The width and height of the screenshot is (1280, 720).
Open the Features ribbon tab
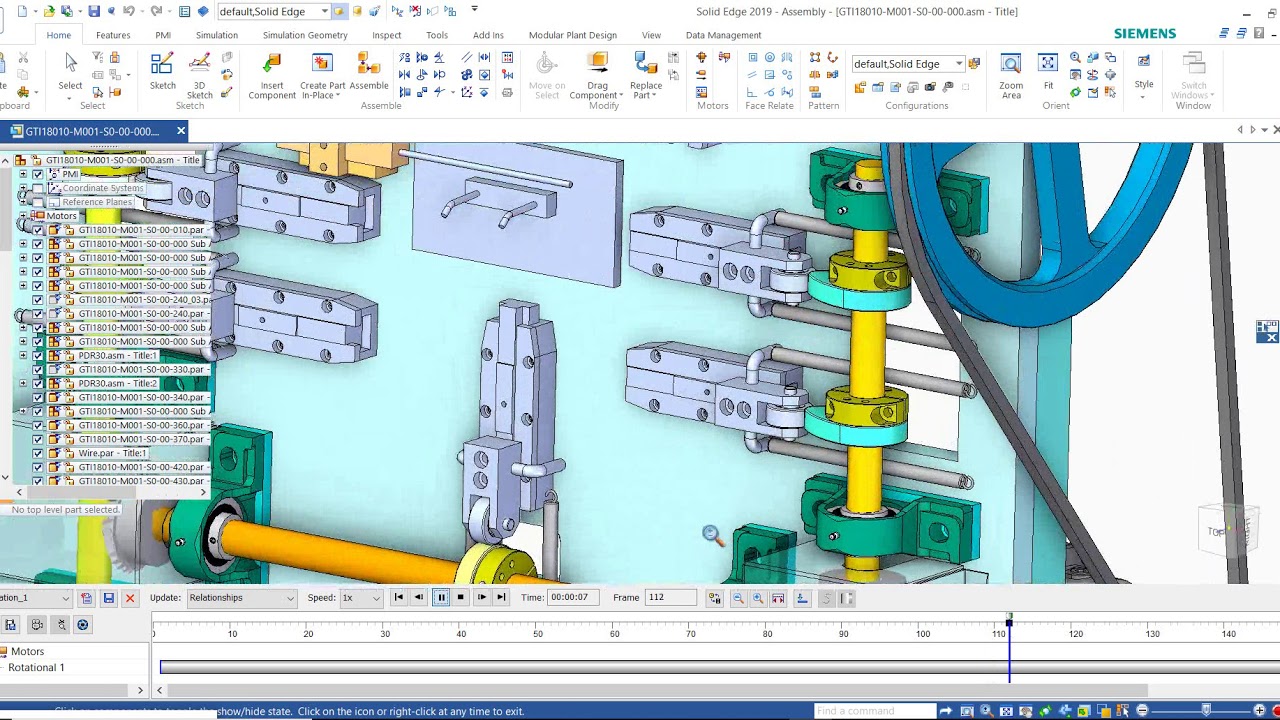point(113,35)
